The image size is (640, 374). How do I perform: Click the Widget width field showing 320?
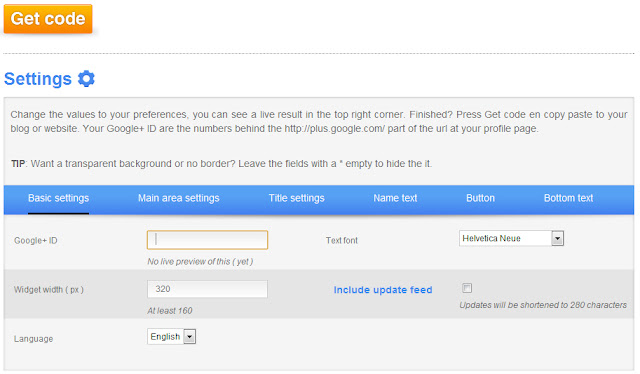(x=207, y=289)
